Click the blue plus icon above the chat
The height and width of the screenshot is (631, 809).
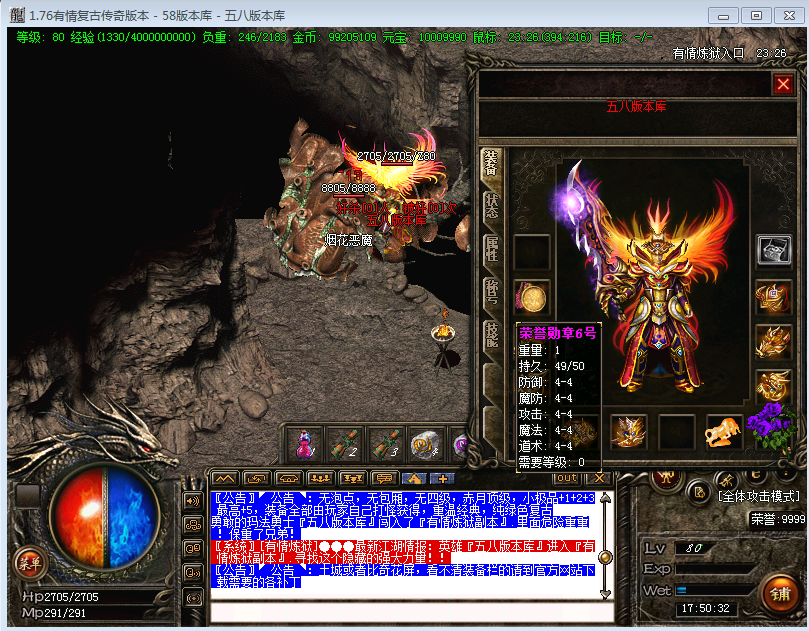point(442,479)
